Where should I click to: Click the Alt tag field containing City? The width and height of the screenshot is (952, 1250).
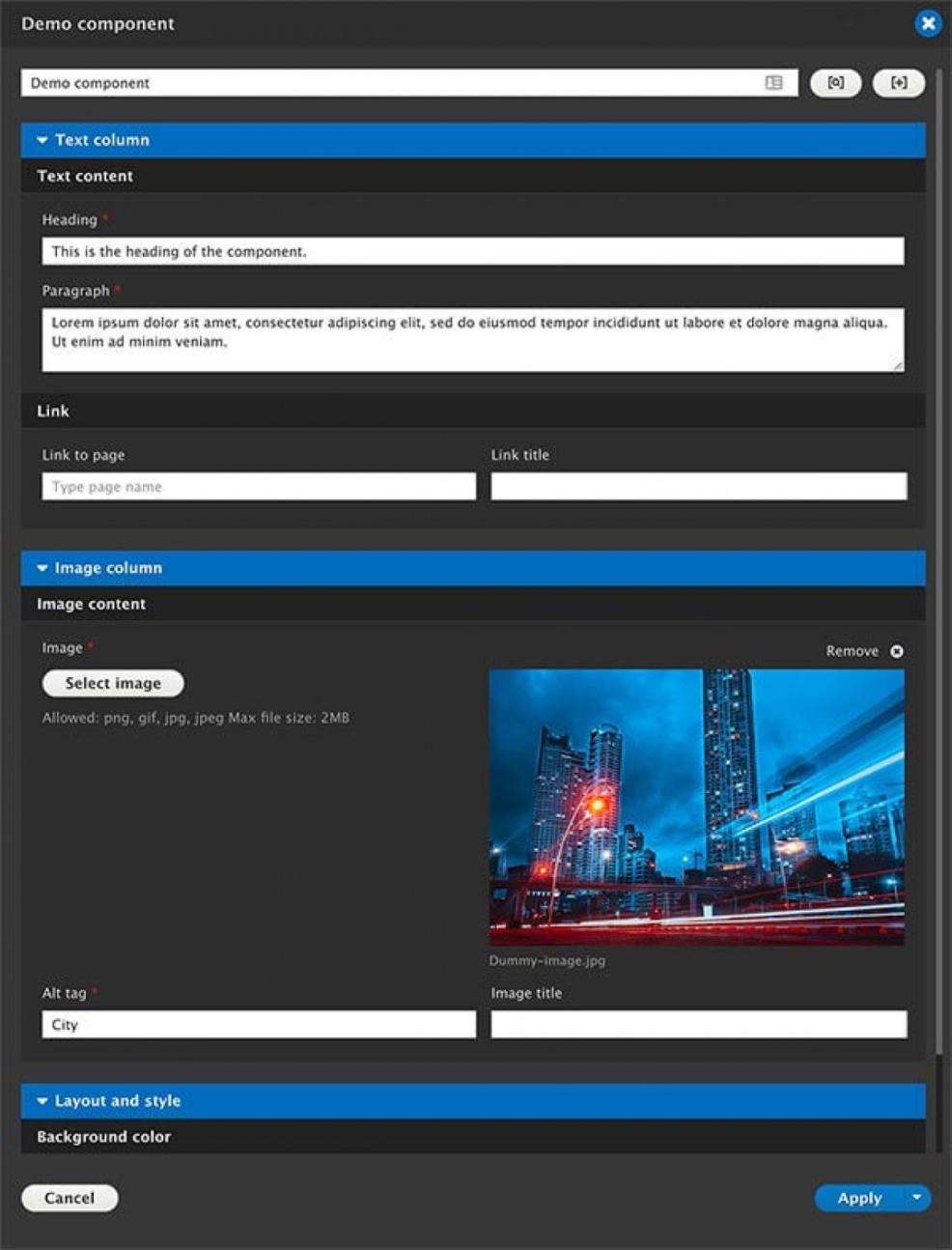point(259,1025)
